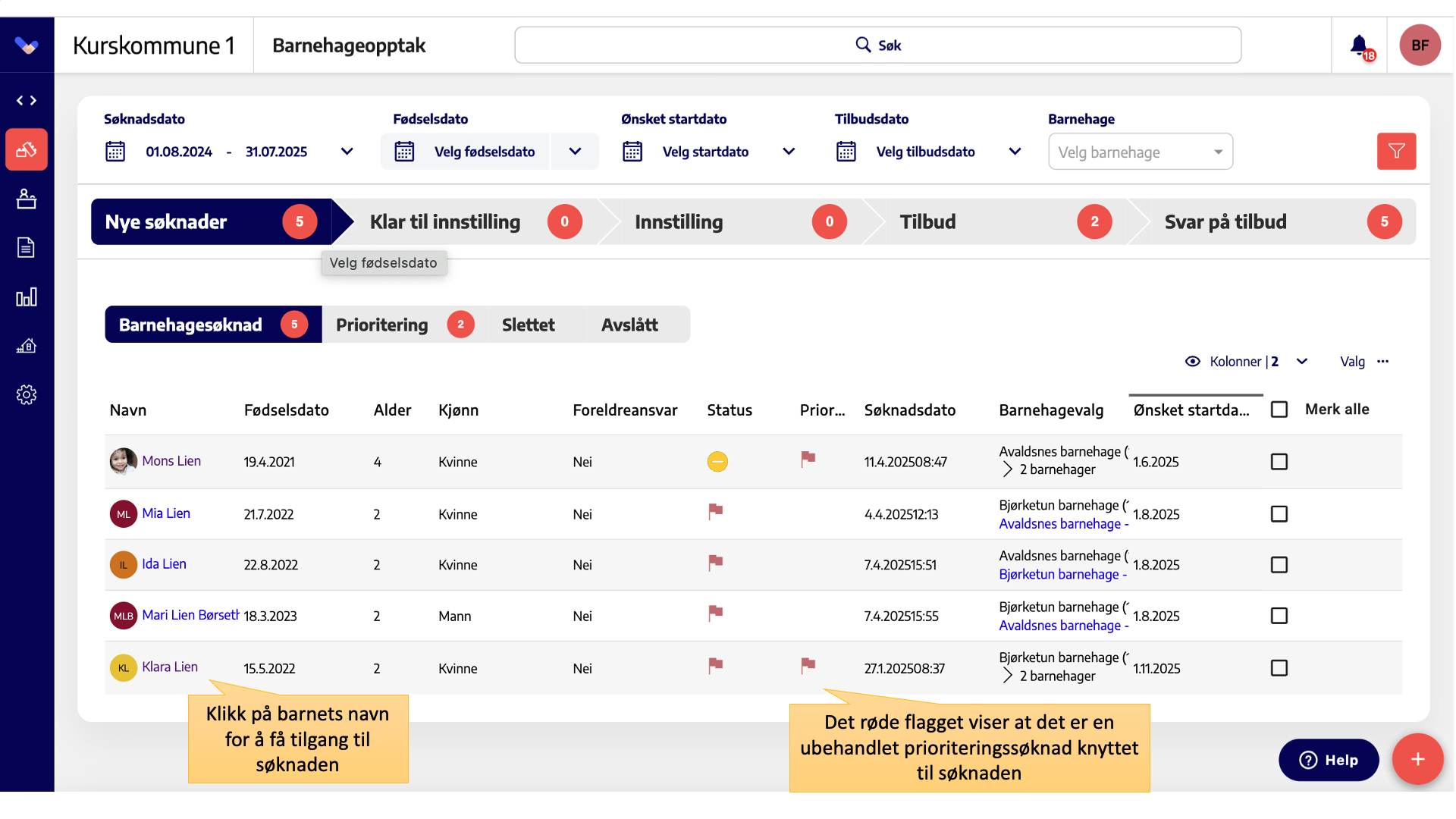This screenshot has width=1456, height=819.
Task: Select checkbox for Mia Lien row
Action: click(x=1279, y=514)
